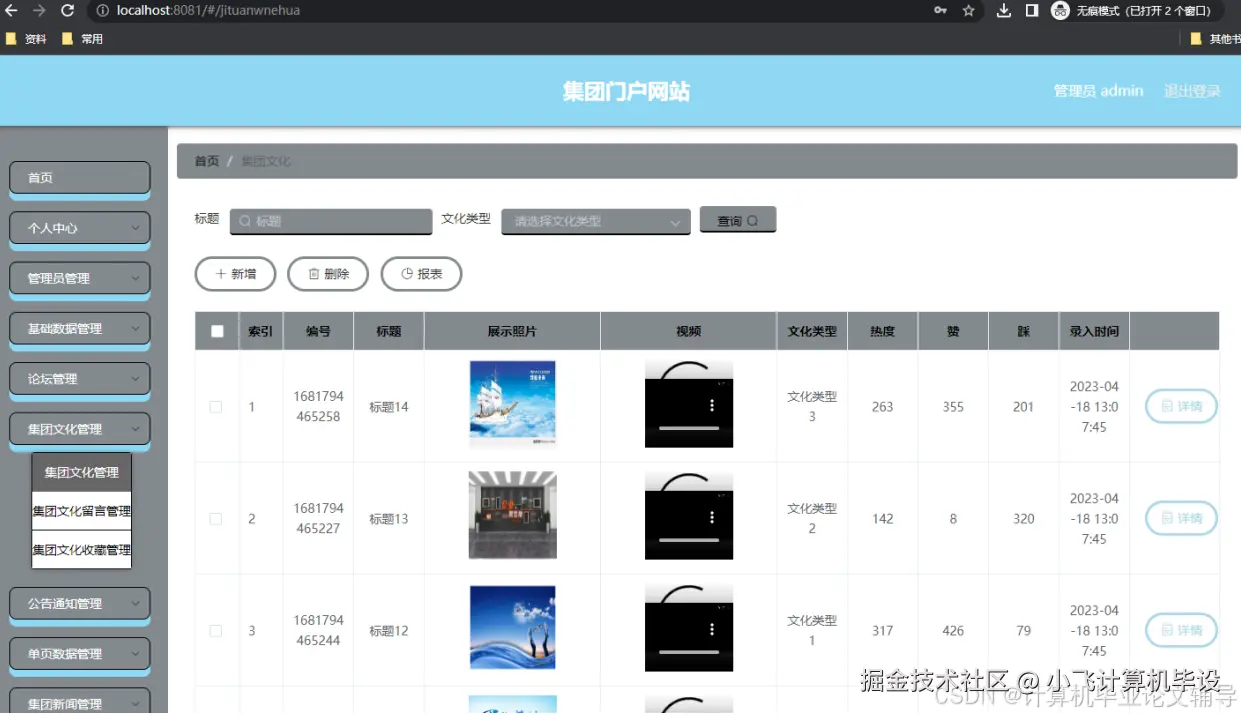Tick the select-all checkbox in table header
Screen dimensions: 1241x715
tap(217, 331)
